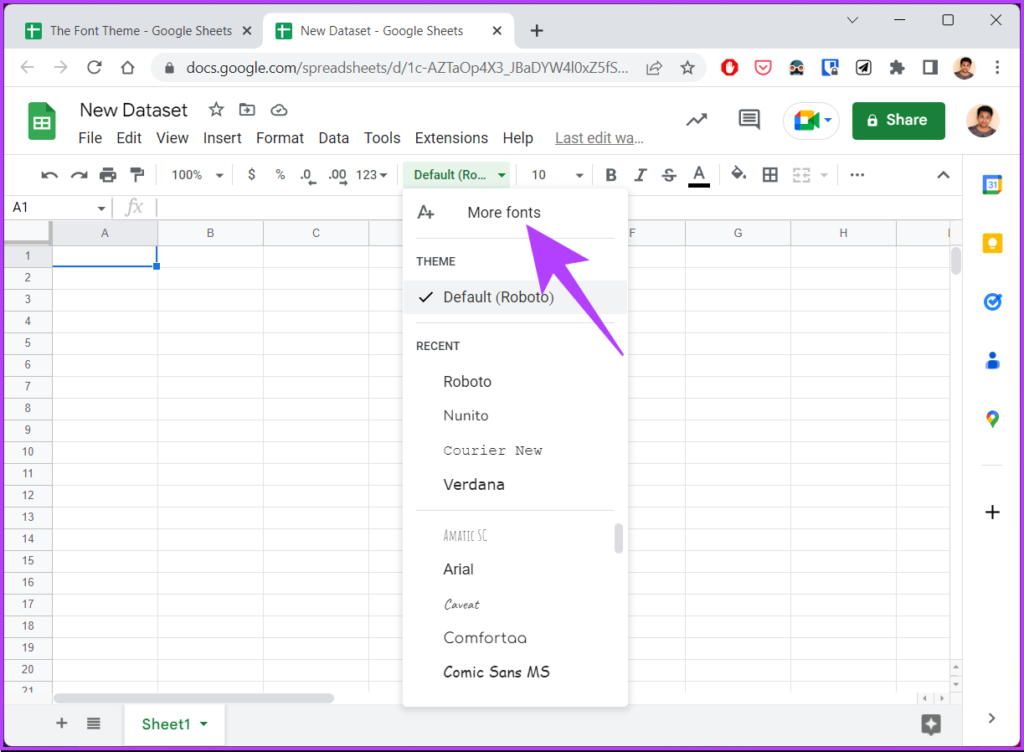This screenshot has height=752, width=1024.
Task: Toggle bold formatting
Action: click(611, 175)
